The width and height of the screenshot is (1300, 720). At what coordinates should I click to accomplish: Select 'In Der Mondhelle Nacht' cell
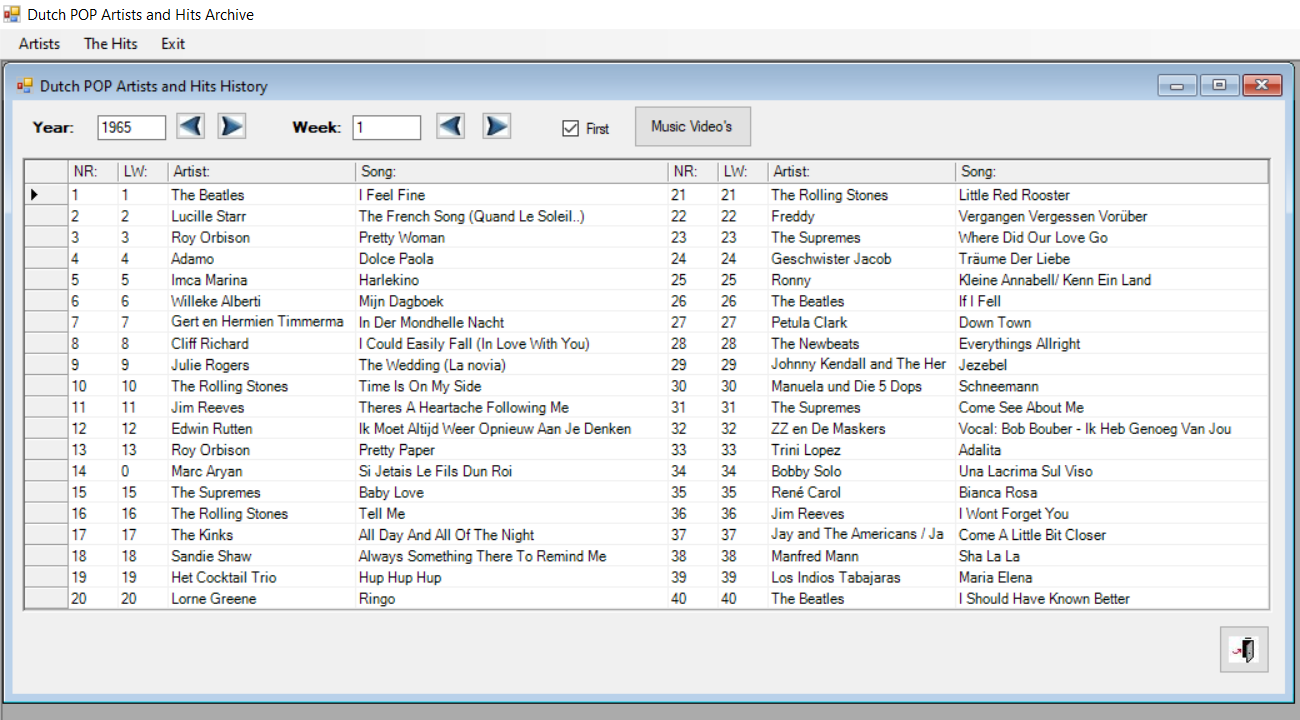coord(511,322)
